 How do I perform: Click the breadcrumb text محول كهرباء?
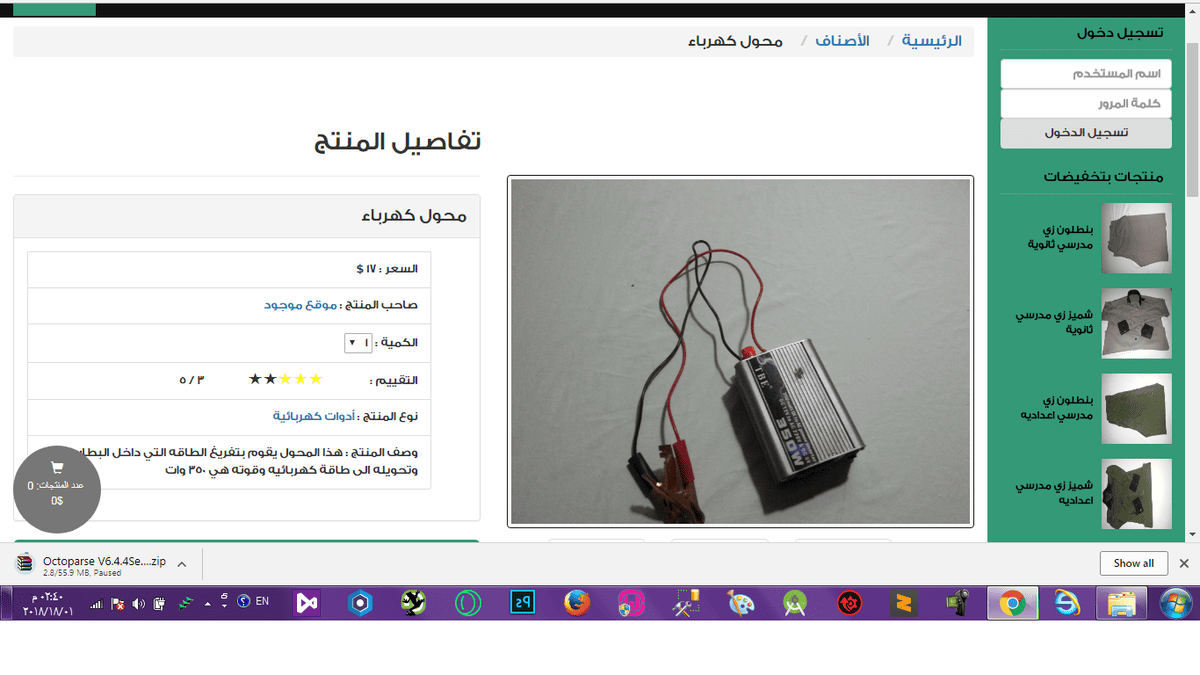point(735,41)
